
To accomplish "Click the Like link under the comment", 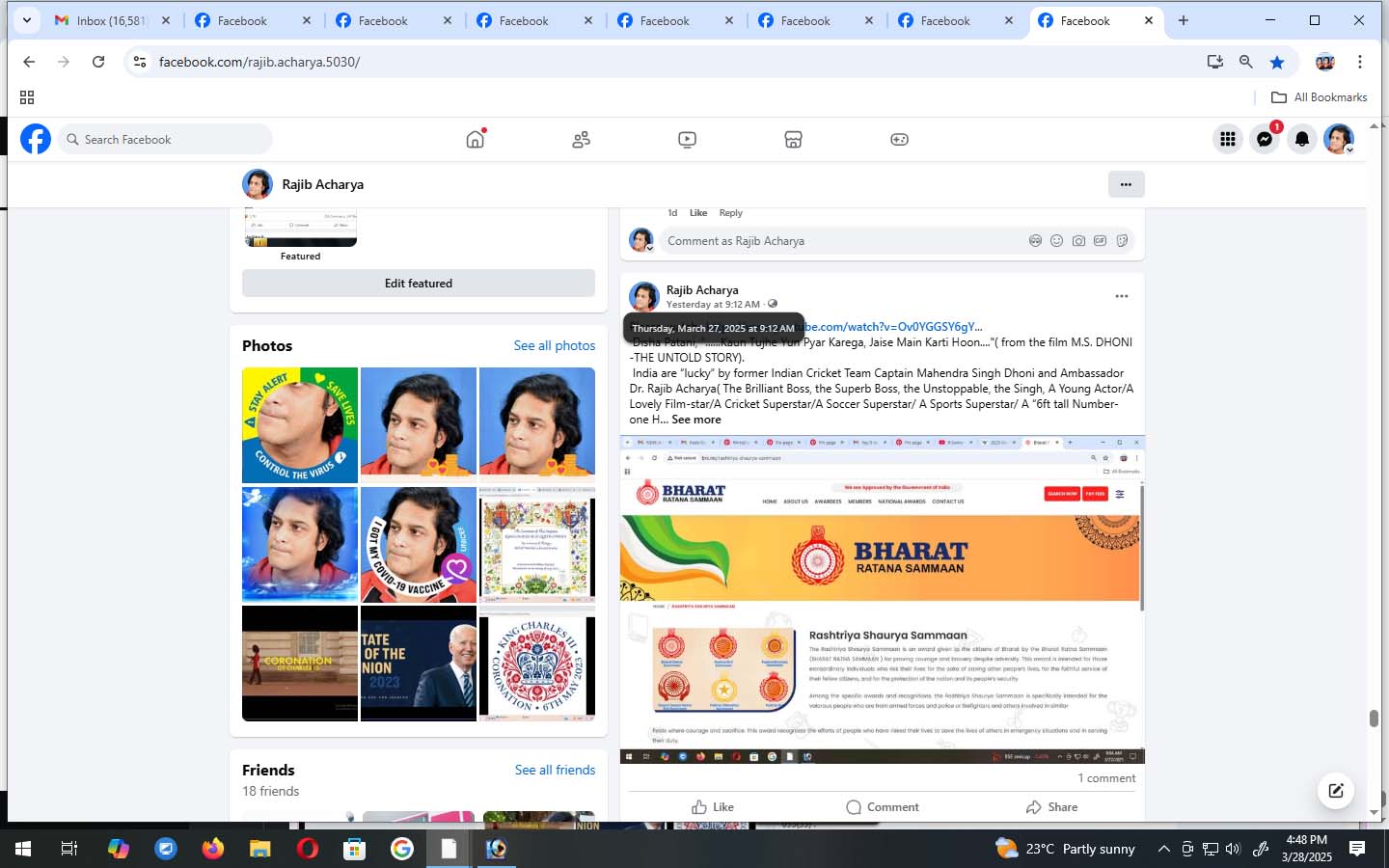I will (x=698, y=213).
